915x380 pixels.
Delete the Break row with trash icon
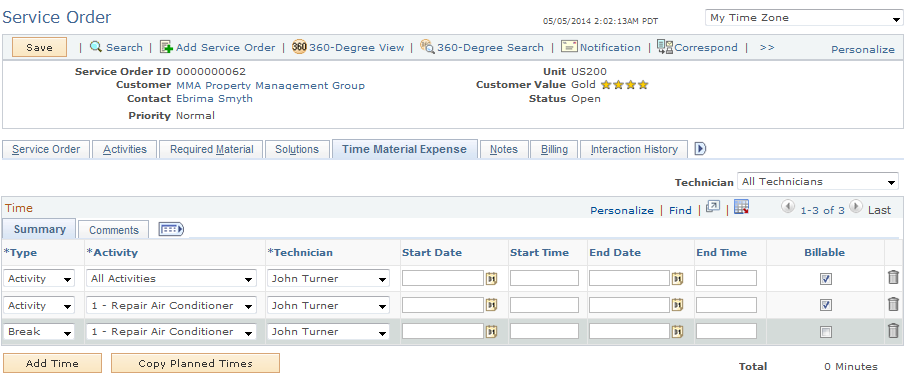(x=893, y=331)
